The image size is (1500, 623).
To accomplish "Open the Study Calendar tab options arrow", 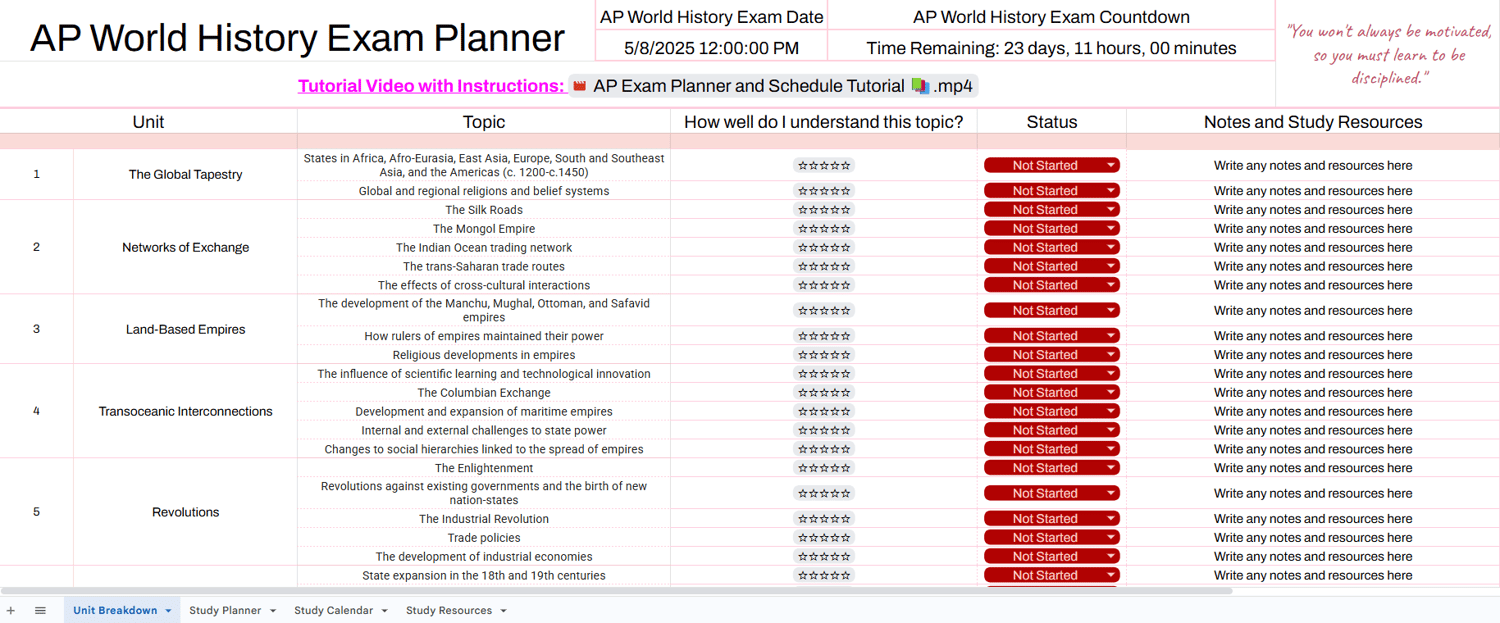I will (x=384, y=611).
